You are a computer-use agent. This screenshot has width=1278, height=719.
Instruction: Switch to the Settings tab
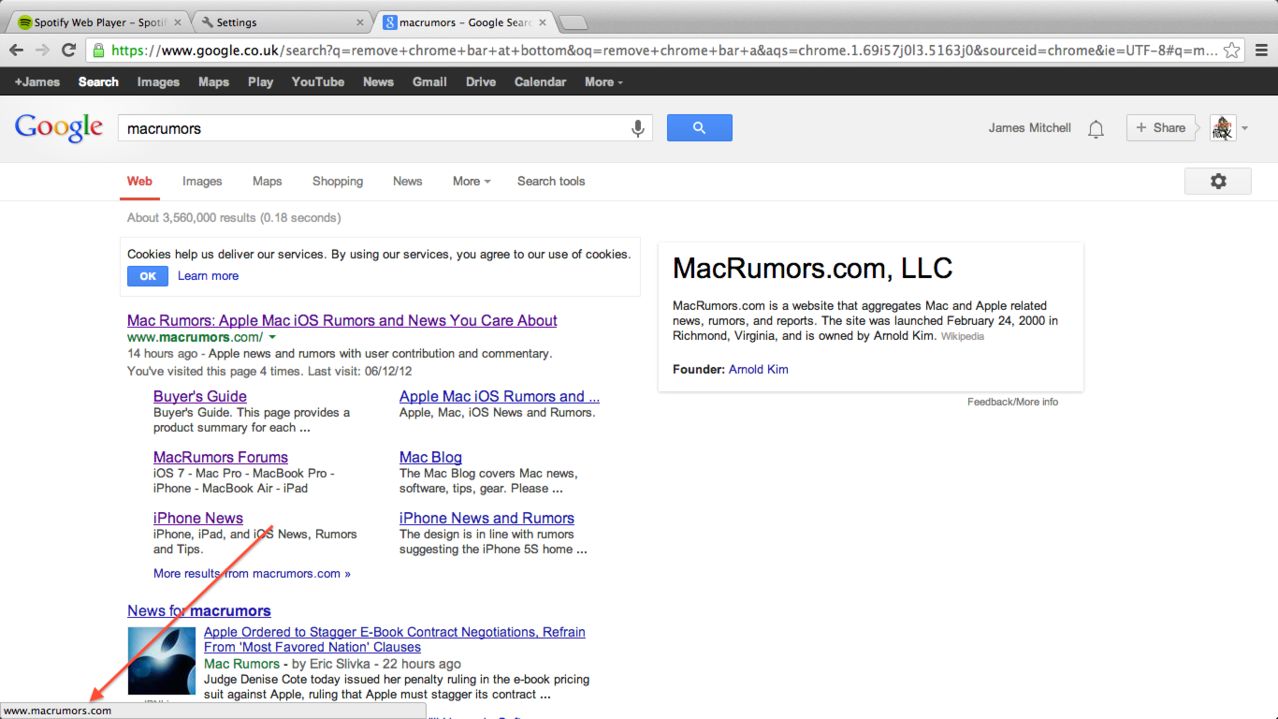click(x=282, y=22)
